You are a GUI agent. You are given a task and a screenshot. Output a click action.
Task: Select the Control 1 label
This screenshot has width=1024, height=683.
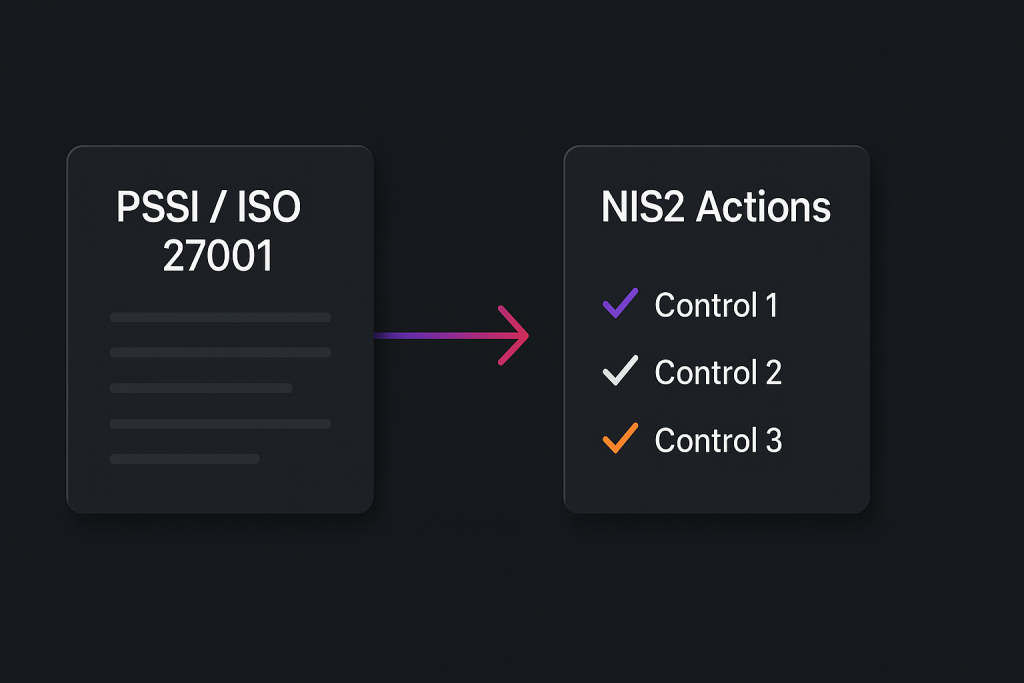(716, 305)
